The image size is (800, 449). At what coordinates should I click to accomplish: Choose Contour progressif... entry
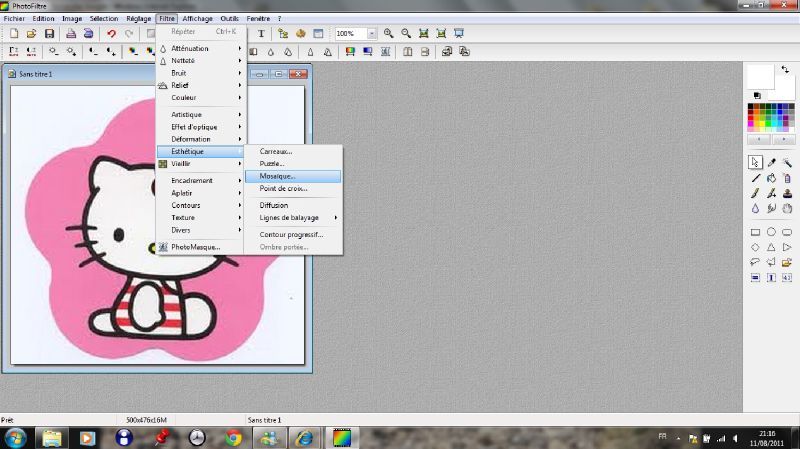coord(293,235)
